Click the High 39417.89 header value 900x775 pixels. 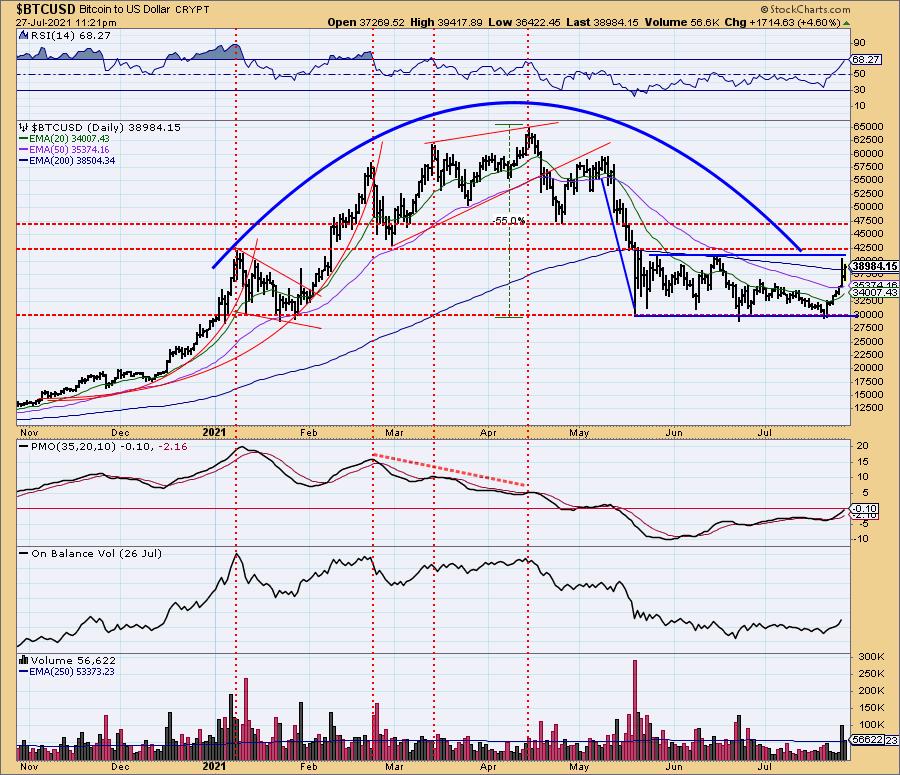[x=447, y=22]
